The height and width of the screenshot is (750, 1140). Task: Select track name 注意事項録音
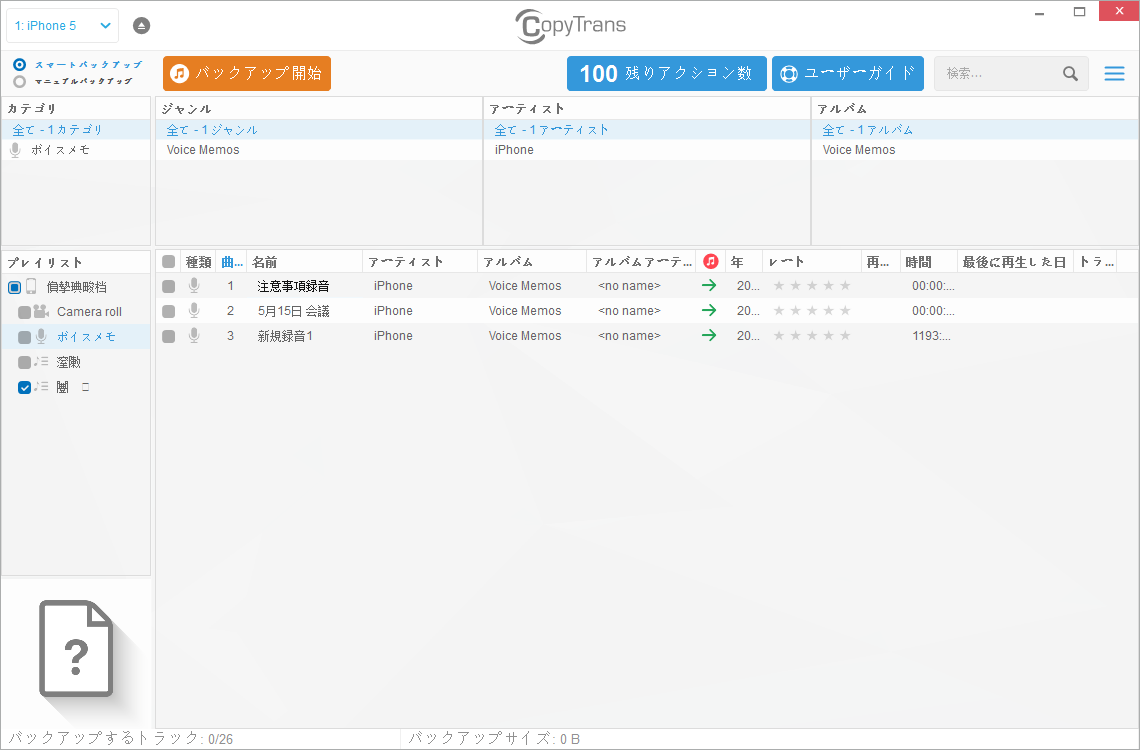coord(294,286)
